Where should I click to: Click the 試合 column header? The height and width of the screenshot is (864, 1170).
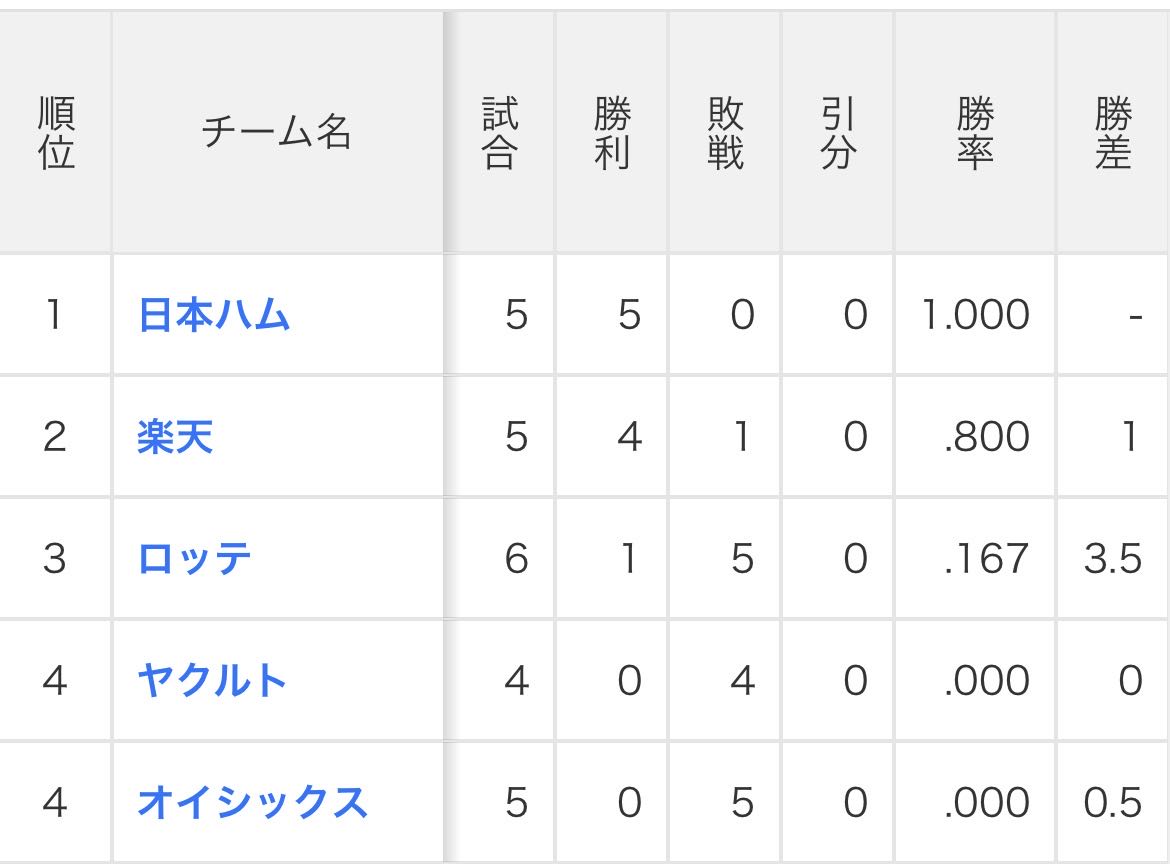click(x=499, y=133)
